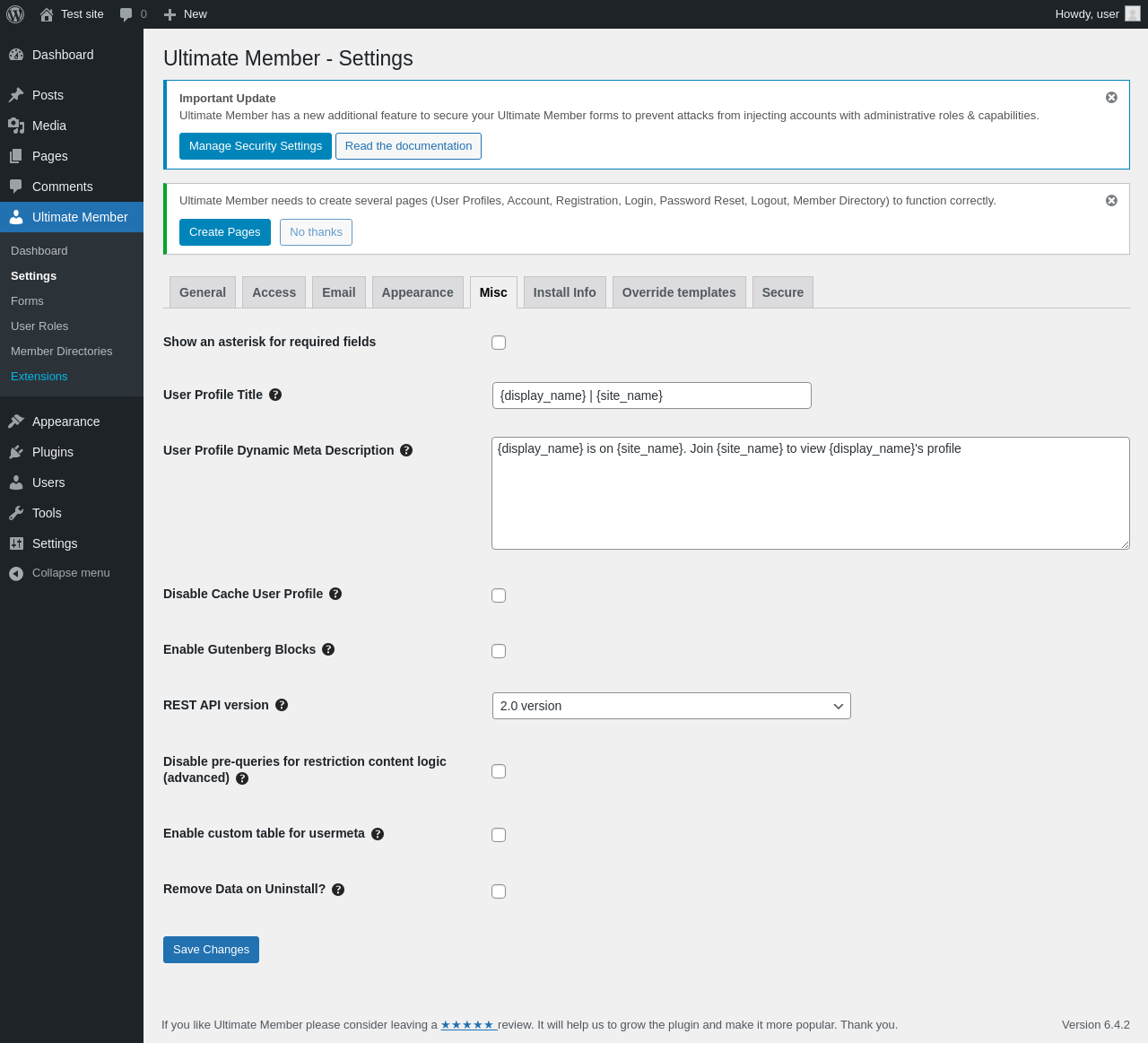Click the Create Pages button
This screenshot has height=1043, width=1148.
(225, 232)
